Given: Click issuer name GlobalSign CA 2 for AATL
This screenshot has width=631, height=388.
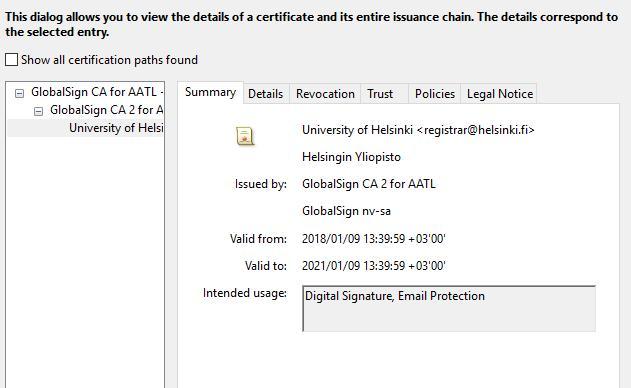Looking at the screenshot, I should [369, 184].
